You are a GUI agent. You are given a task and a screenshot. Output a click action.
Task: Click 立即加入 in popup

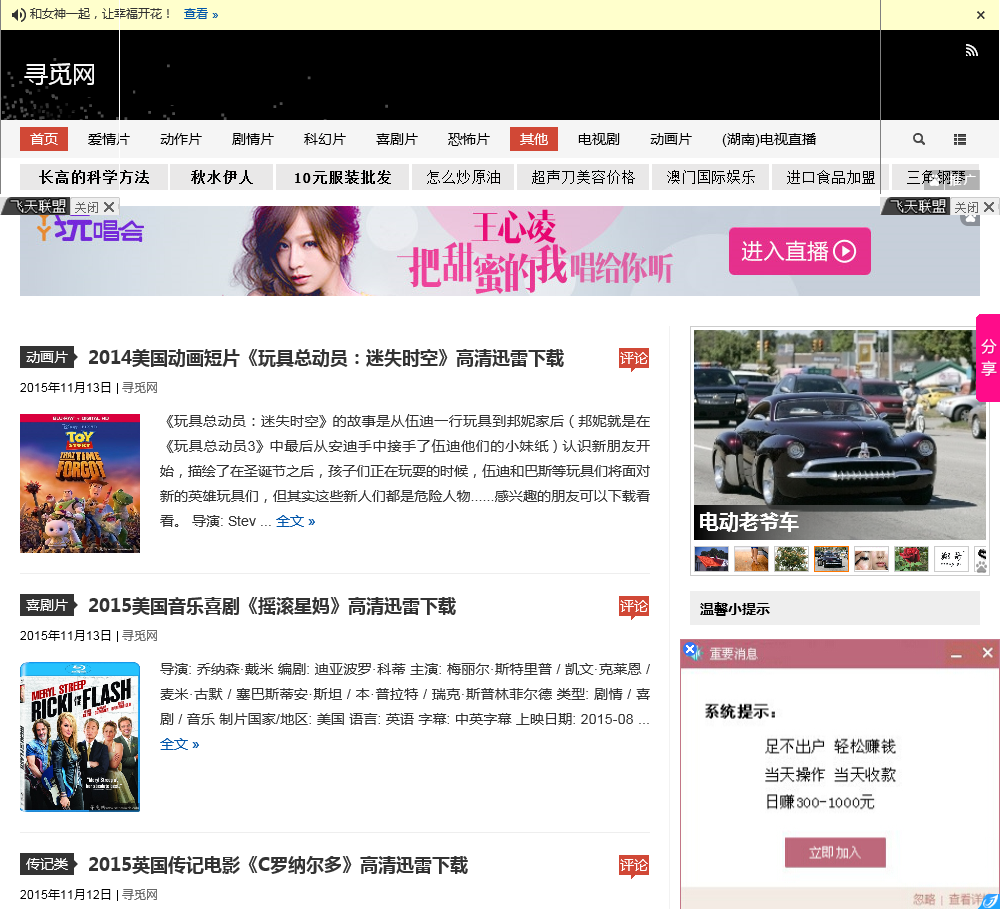point(835,852)
